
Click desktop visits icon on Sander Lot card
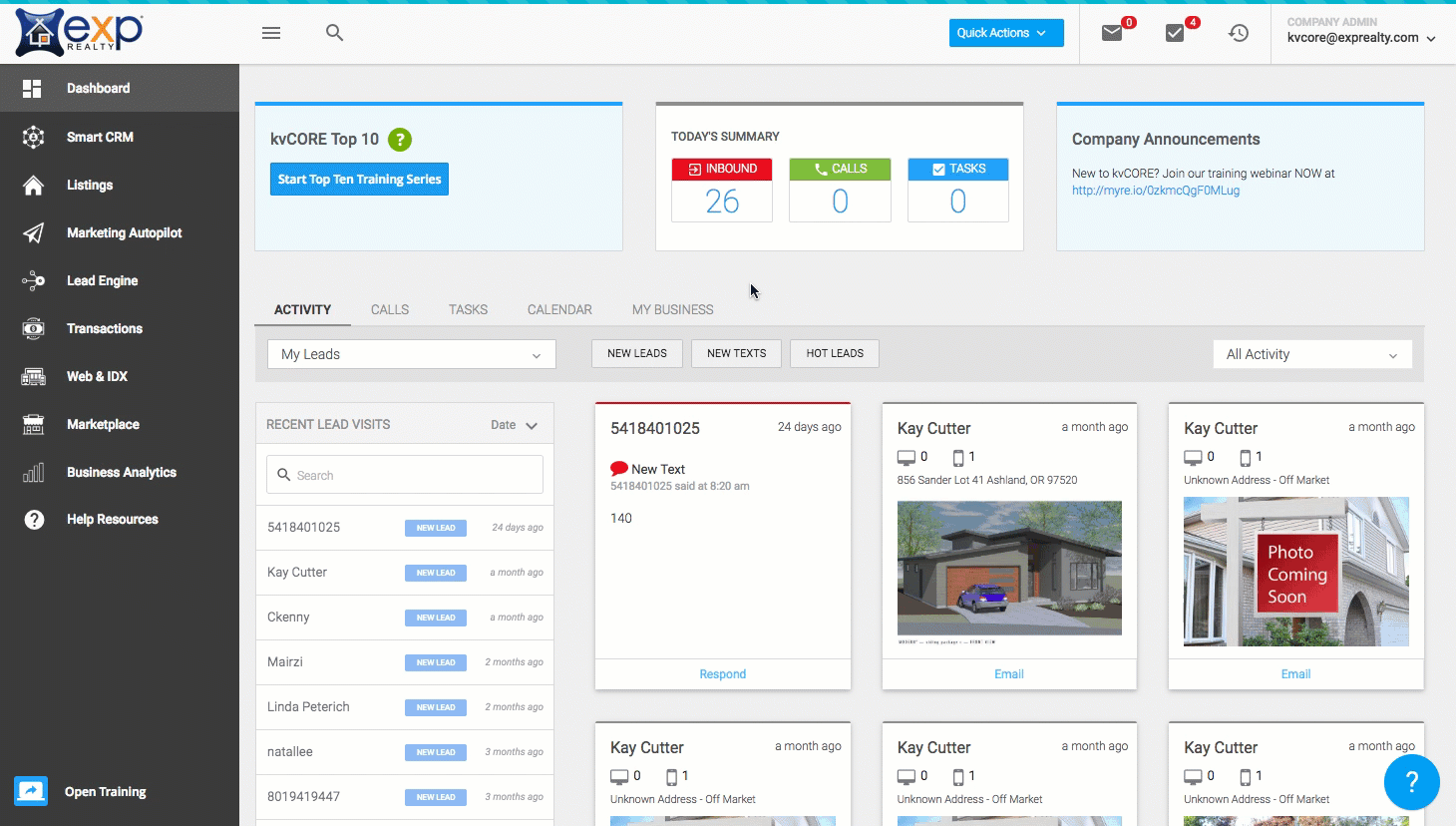(906, 457)
